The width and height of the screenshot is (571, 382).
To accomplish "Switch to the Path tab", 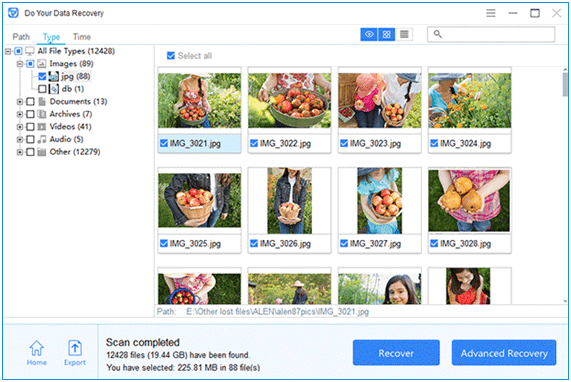I will 21,37.
